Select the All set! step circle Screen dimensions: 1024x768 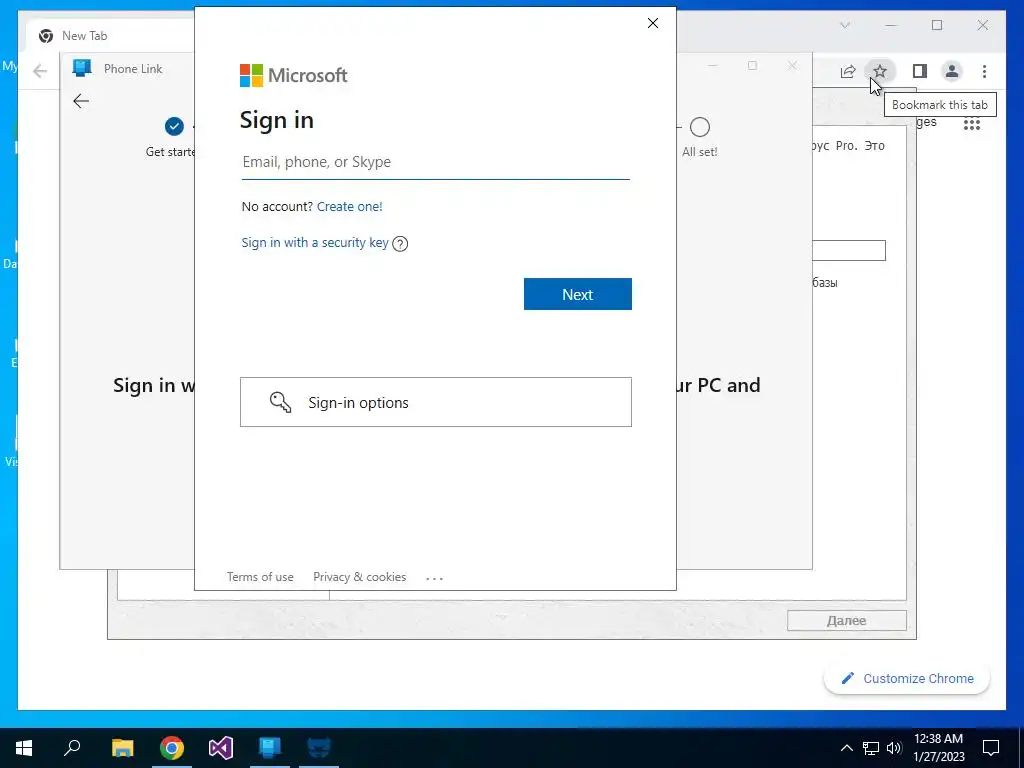[699, 127]
